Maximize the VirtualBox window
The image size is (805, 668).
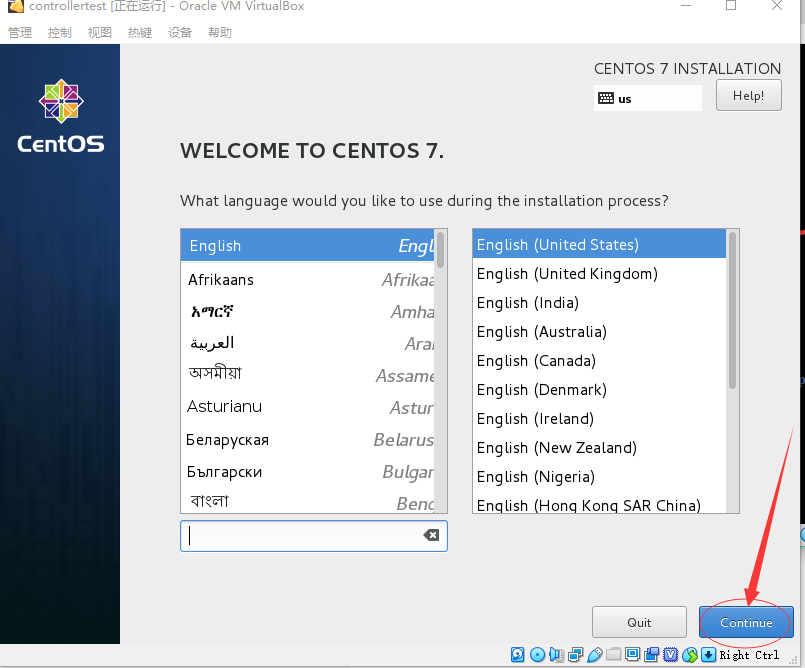[731, 6]
